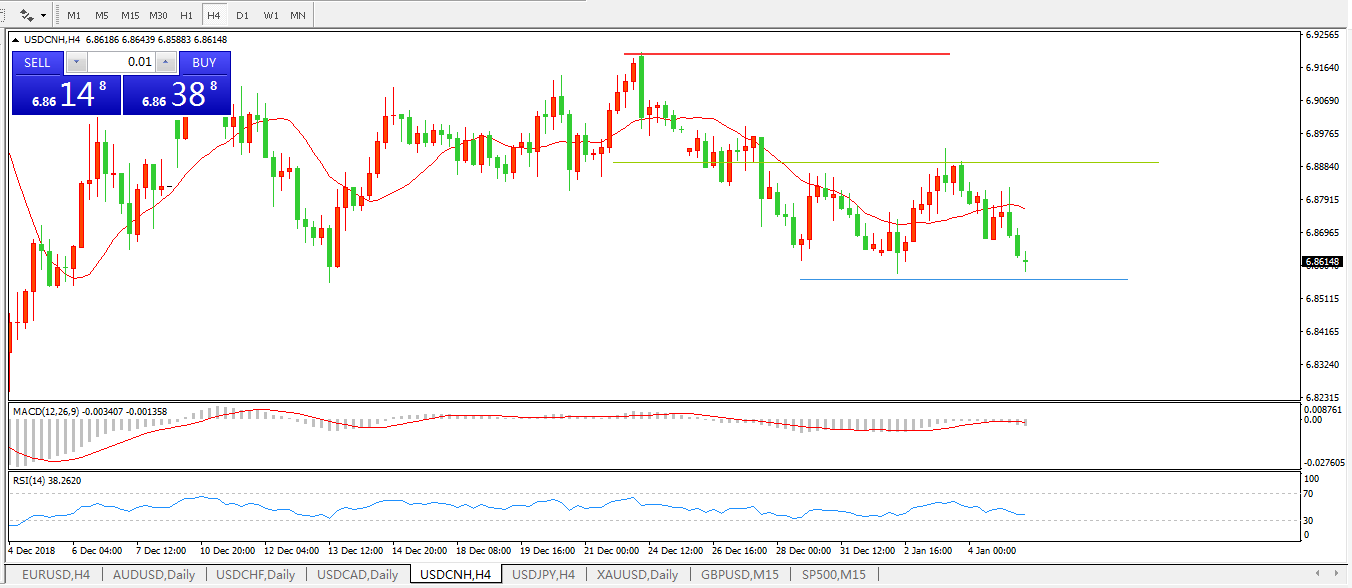This screenshot has width=1352, height=588.
Task: Choose the H1 timeframe button
Action: point(186,16)
